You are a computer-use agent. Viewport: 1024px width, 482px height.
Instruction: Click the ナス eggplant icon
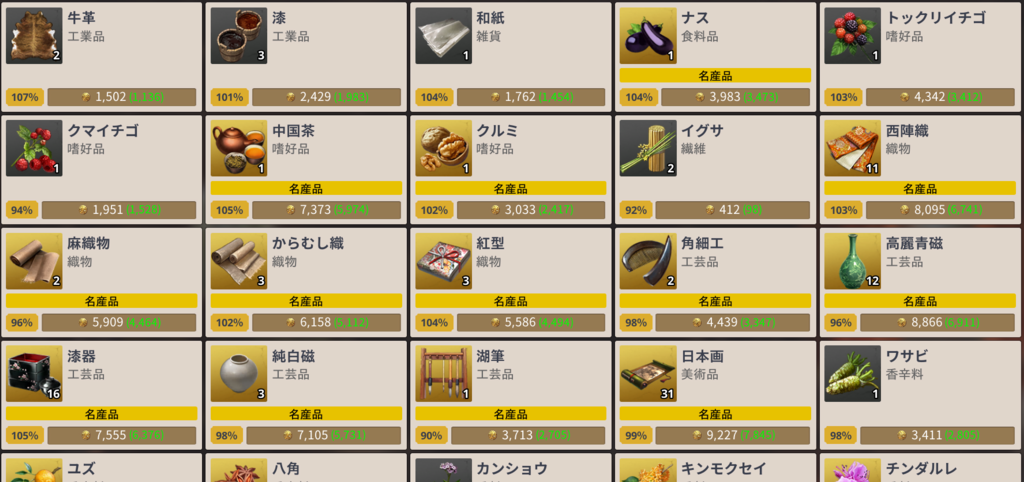point(648,36)
